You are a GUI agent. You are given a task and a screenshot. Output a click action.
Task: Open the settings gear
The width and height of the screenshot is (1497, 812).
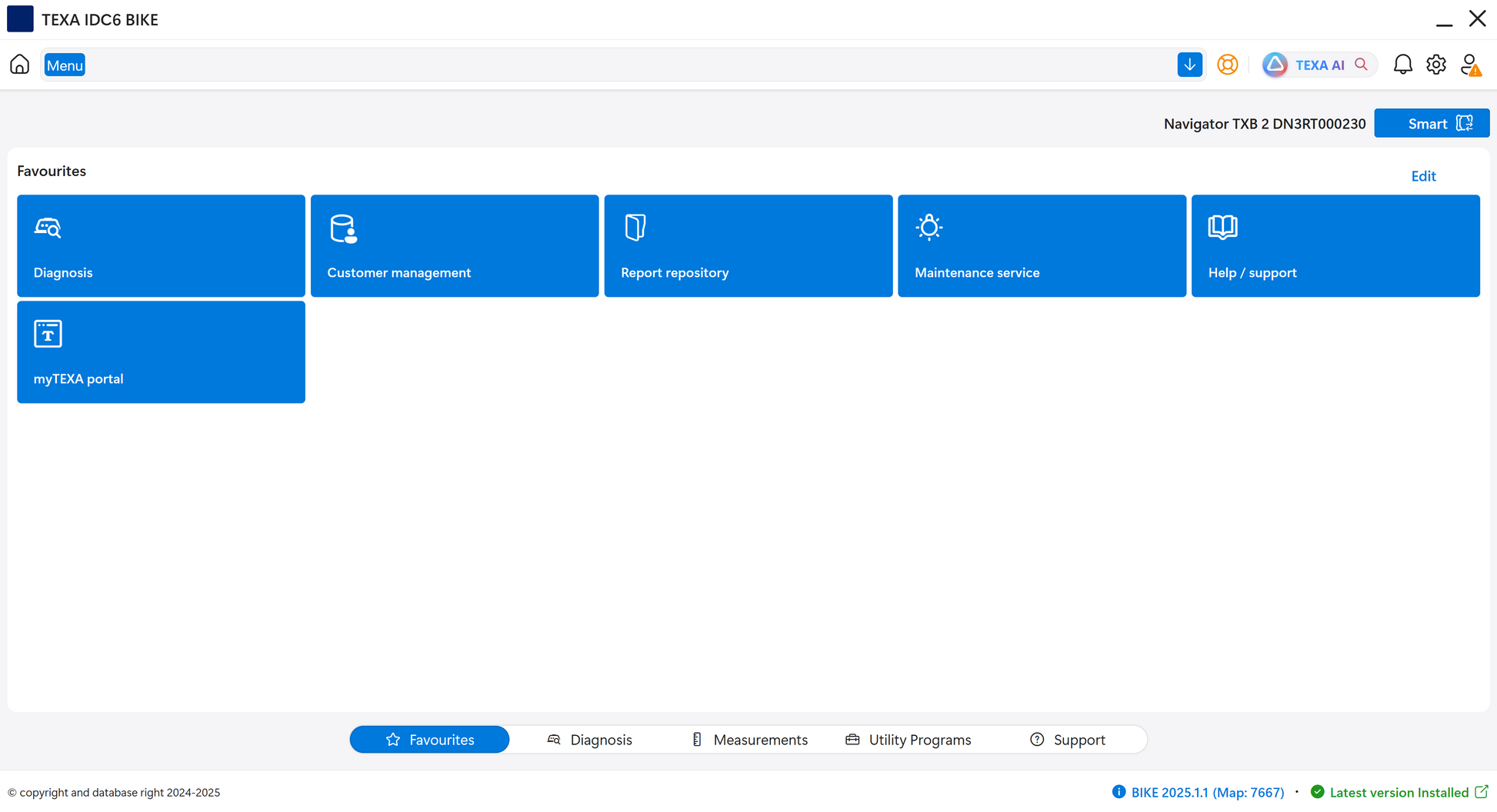tap(1435, 65)
